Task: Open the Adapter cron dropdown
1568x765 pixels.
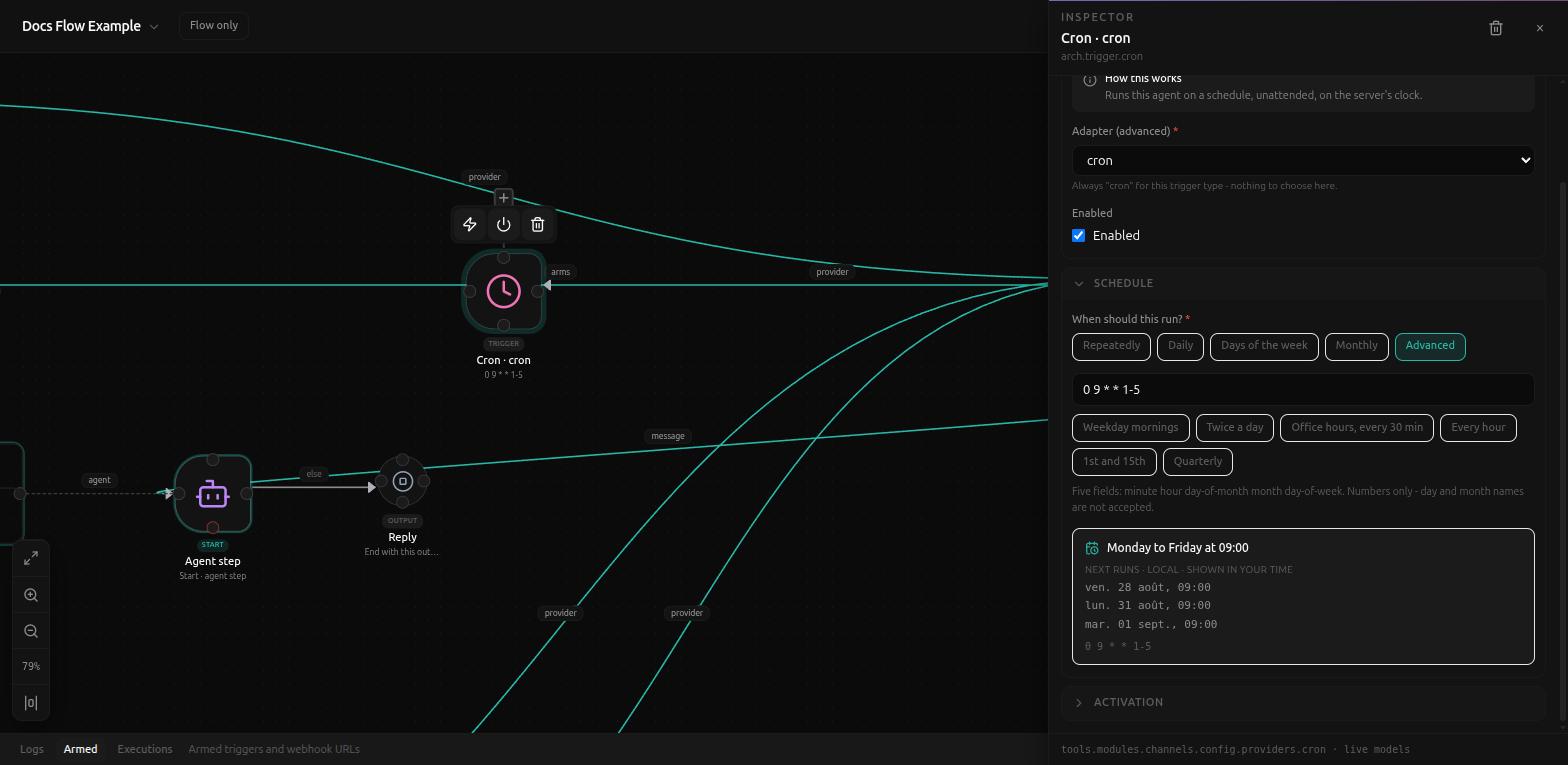Action: coord(1303,160)
